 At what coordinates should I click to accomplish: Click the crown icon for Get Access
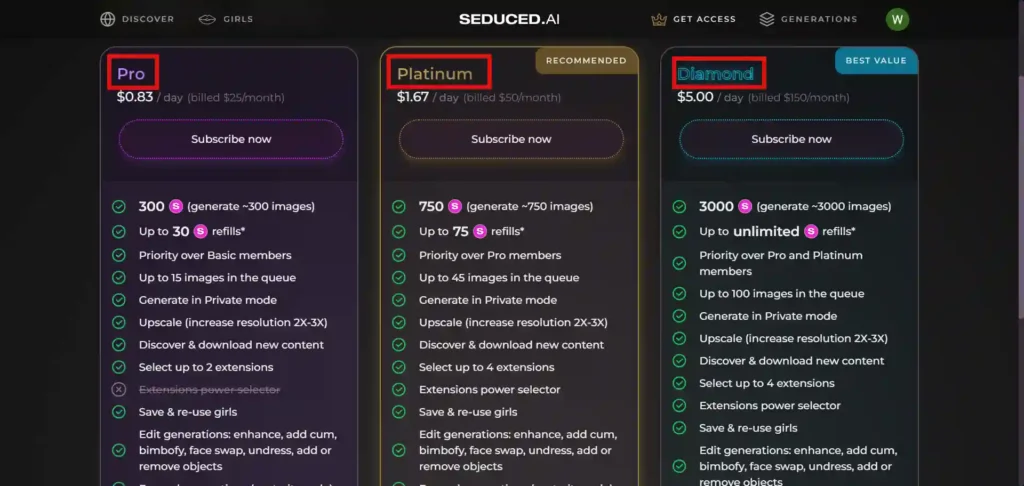pos(658,19)
